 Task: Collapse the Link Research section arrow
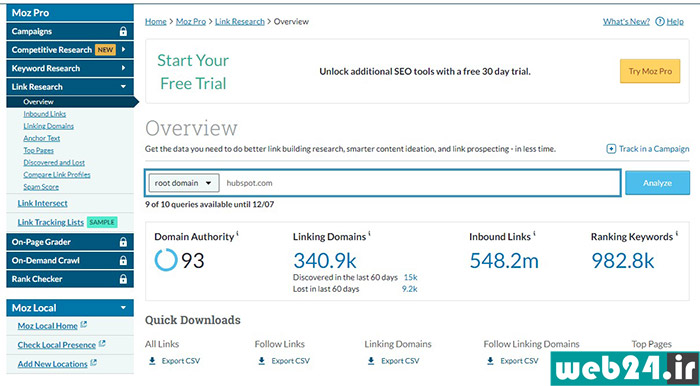[x=124, y=87]
